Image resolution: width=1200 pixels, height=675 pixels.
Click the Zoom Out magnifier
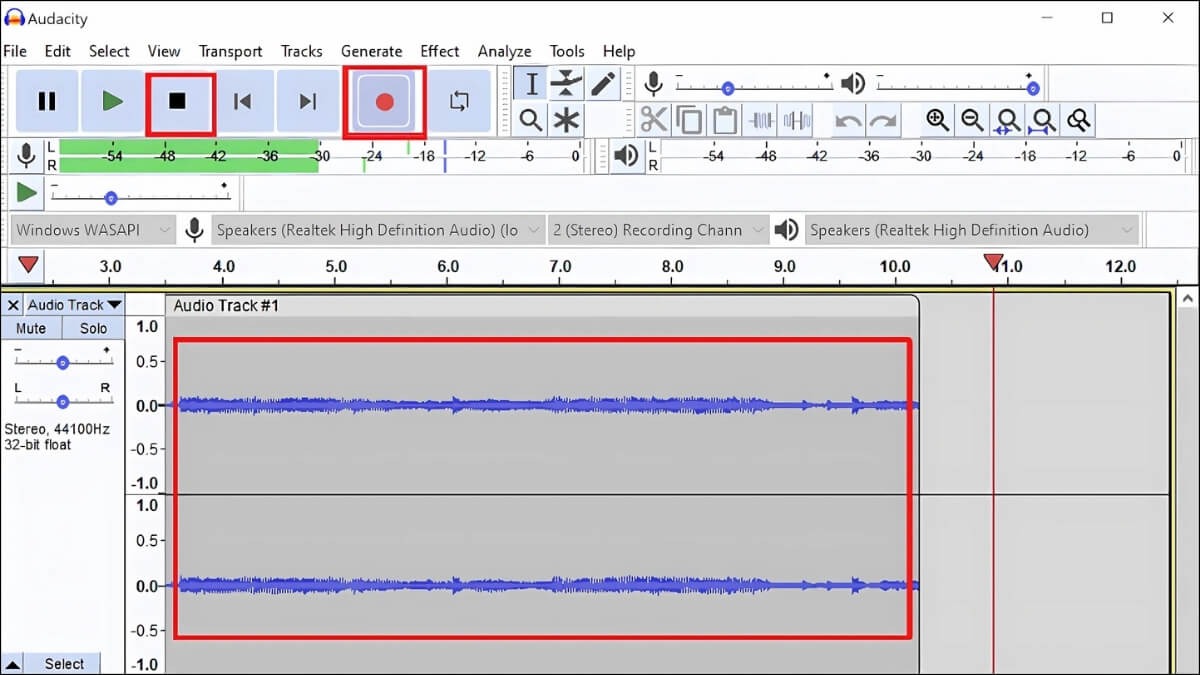(972, 121)
